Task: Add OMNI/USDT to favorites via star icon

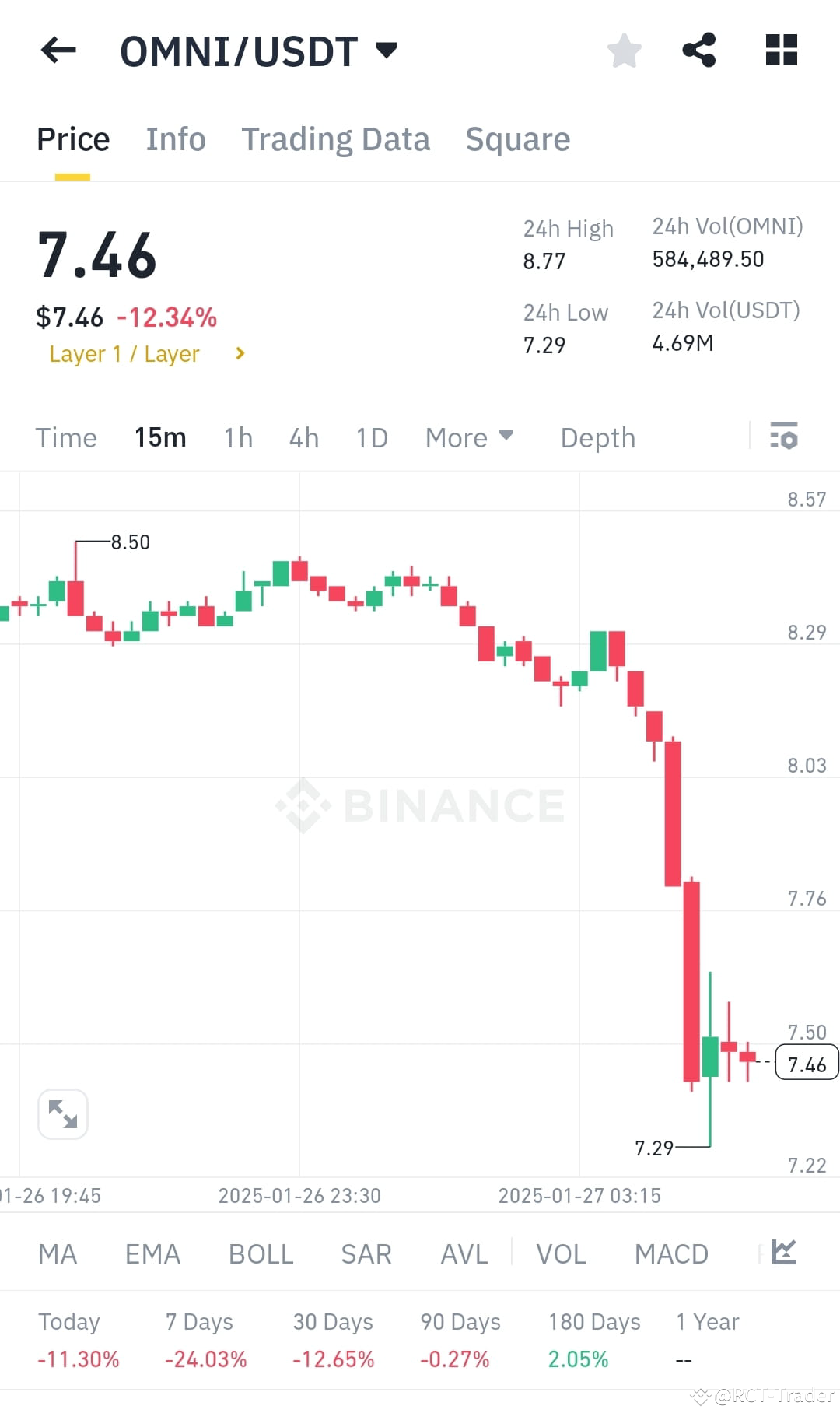Action: coord(624,50)
